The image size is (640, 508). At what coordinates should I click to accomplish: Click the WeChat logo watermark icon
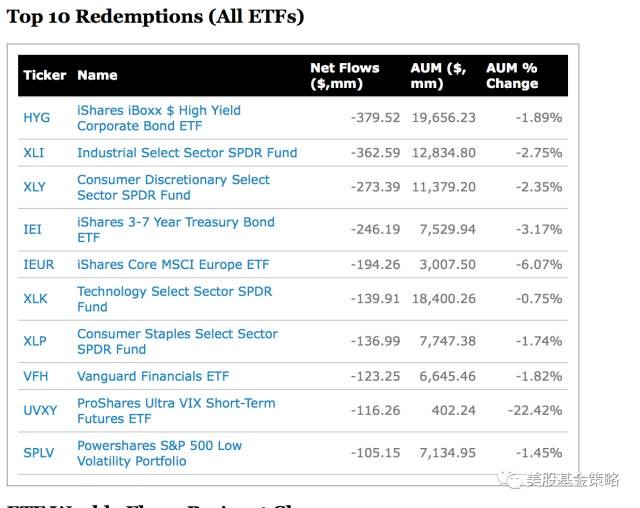click(515, 480)
